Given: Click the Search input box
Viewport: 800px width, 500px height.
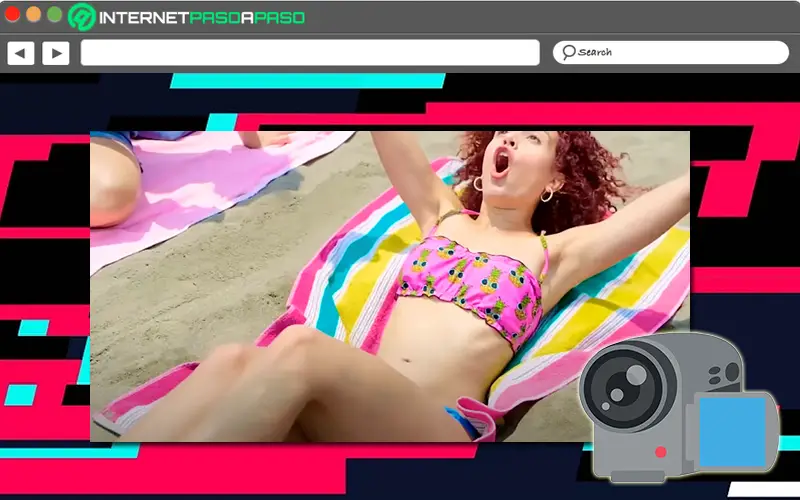Looking at the screenshot, I should point(671,53).
